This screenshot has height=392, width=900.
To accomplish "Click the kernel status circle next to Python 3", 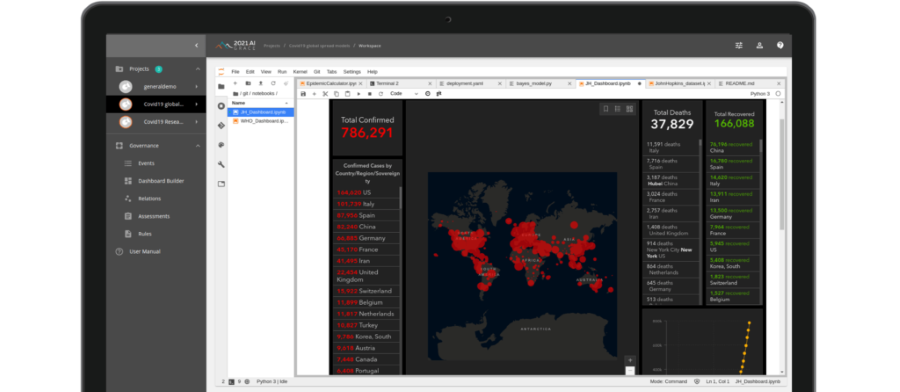I will click(x=778, y=94).
